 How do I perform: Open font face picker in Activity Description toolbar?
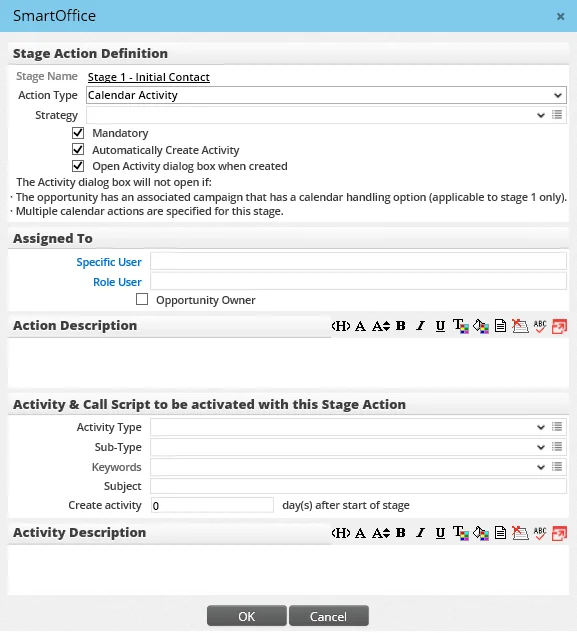[360, 533]
